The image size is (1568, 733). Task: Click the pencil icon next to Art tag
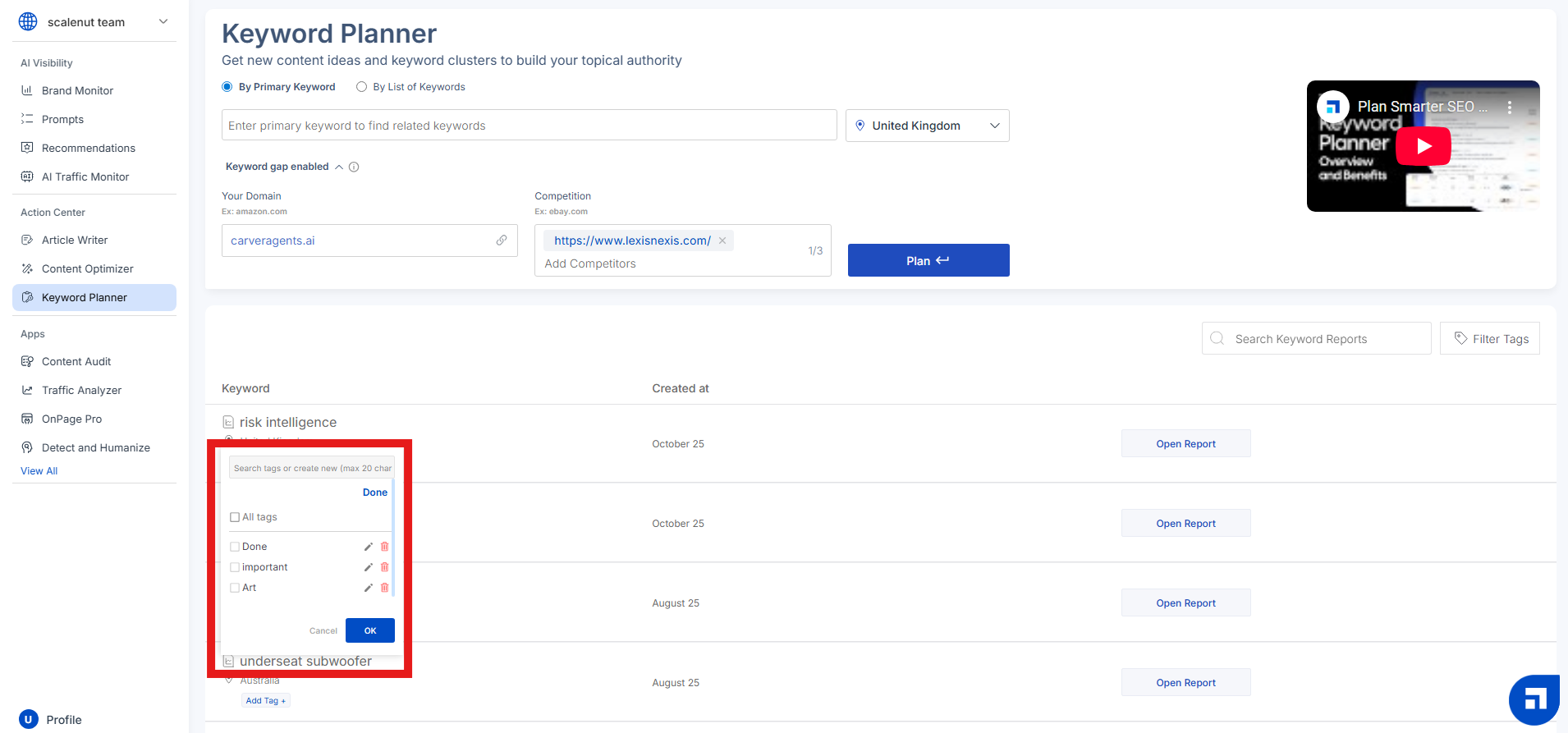[369, 588]
